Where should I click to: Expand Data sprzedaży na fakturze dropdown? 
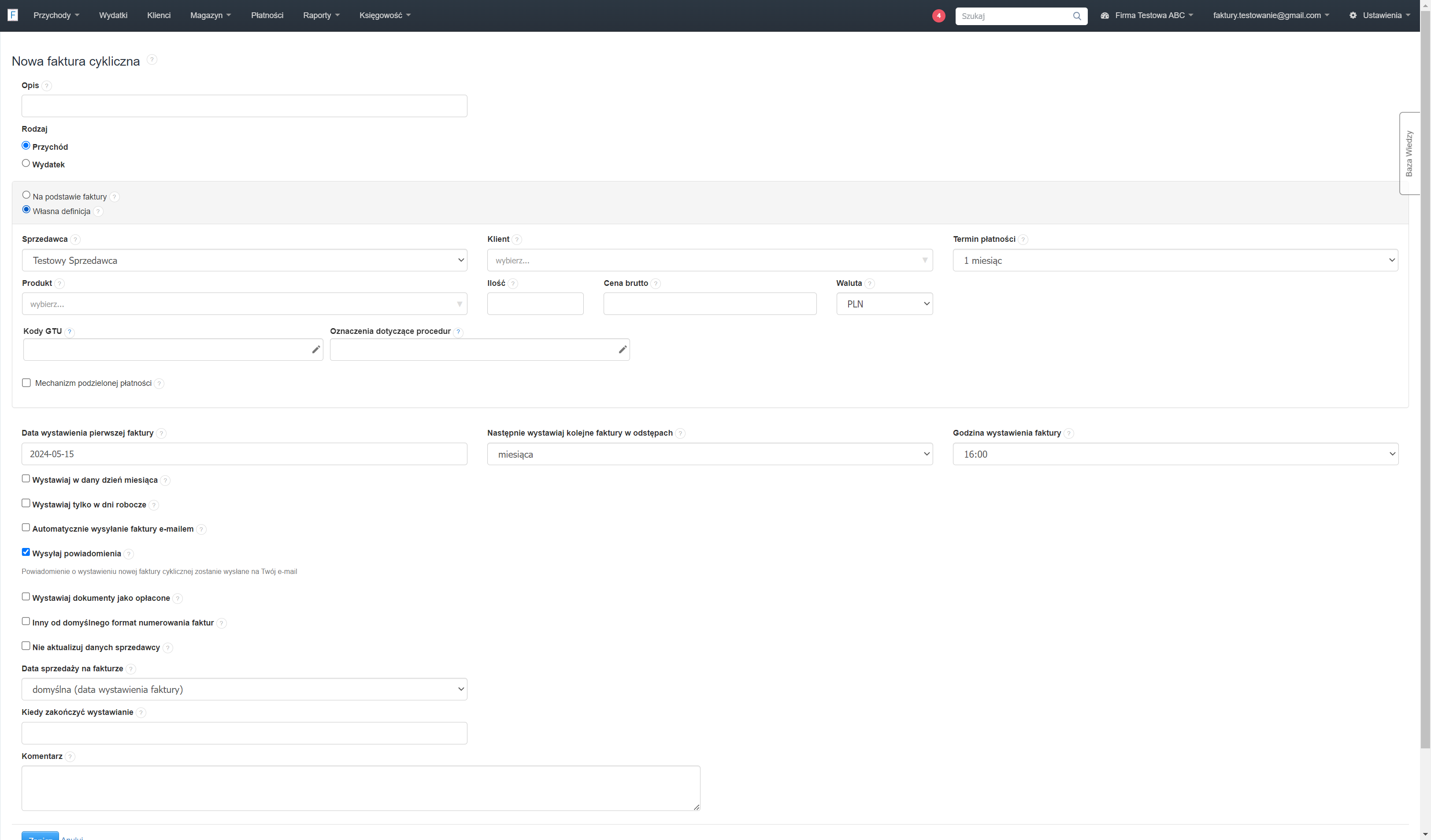244,689
